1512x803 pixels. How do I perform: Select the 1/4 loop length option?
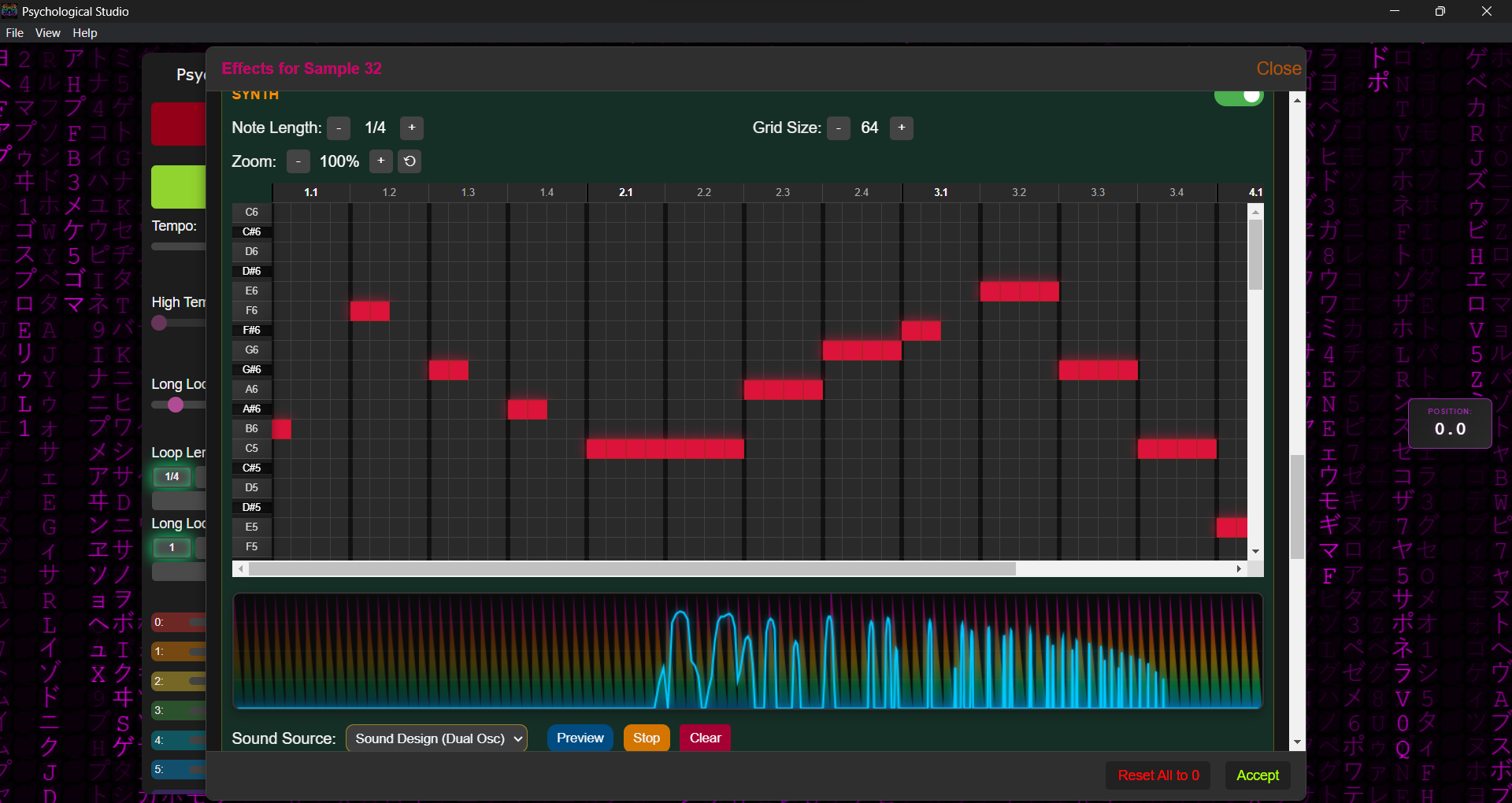[172, 477]
